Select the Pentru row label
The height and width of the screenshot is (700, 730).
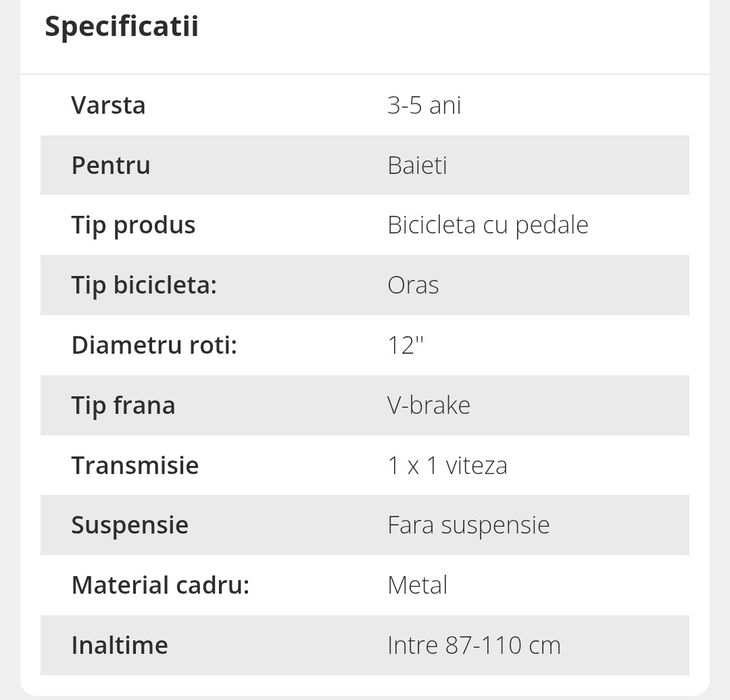(111, 165)
